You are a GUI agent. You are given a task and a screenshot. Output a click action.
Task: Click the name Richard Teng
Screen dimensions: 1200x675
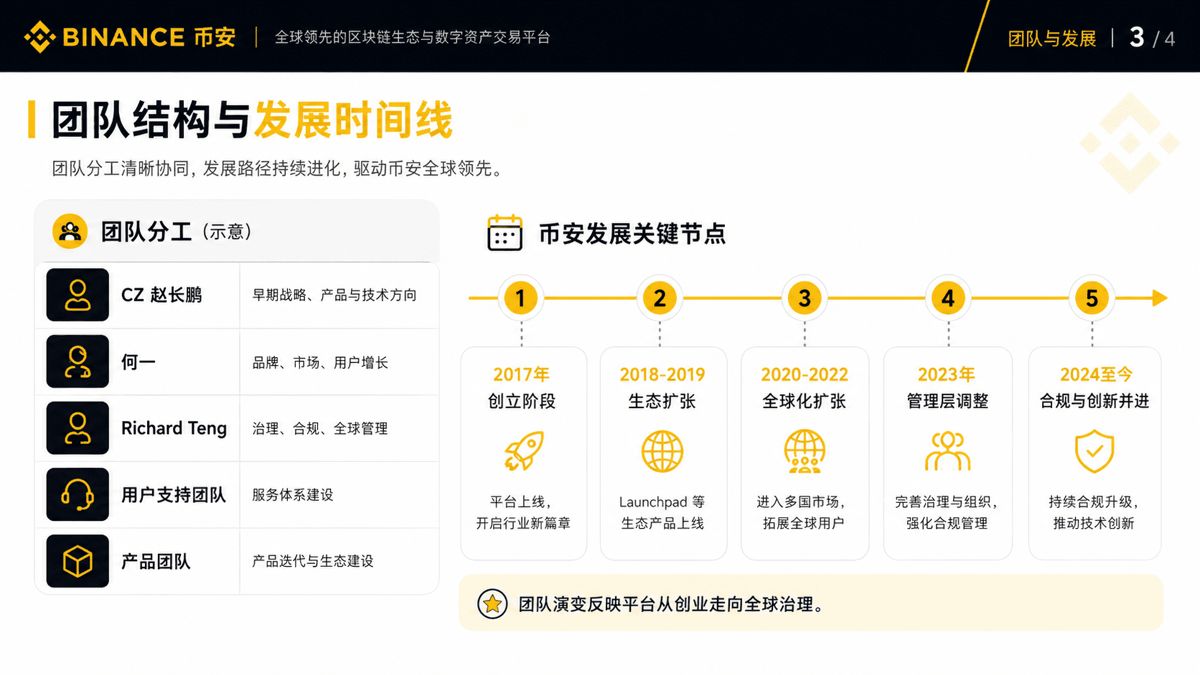174,428
